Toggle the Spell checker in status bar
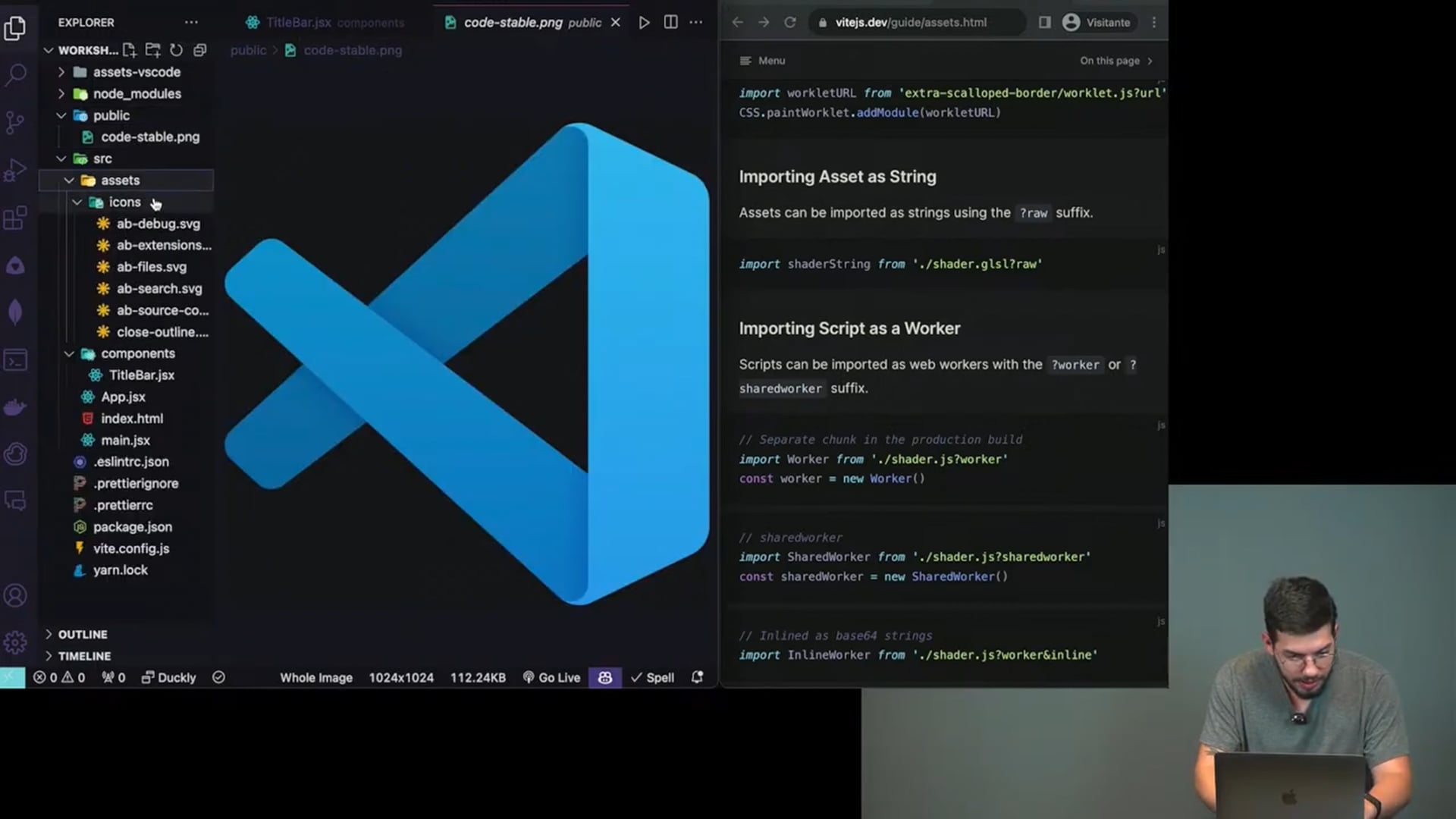The width and height of the screenshot is (1456, 819). pos(652,677)
